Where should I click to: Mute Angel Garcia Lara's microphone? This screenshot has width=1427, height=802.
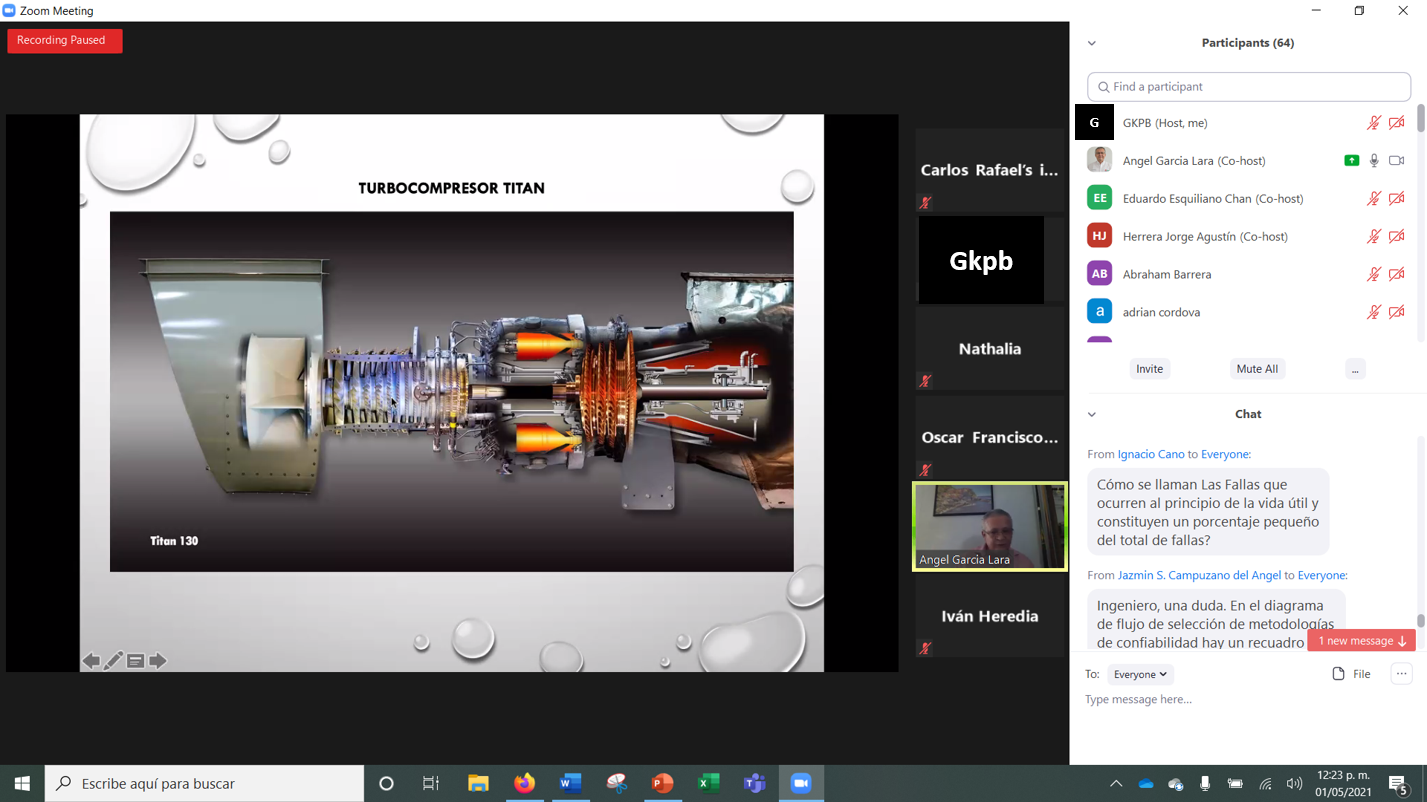click(x=1374, y=161)
